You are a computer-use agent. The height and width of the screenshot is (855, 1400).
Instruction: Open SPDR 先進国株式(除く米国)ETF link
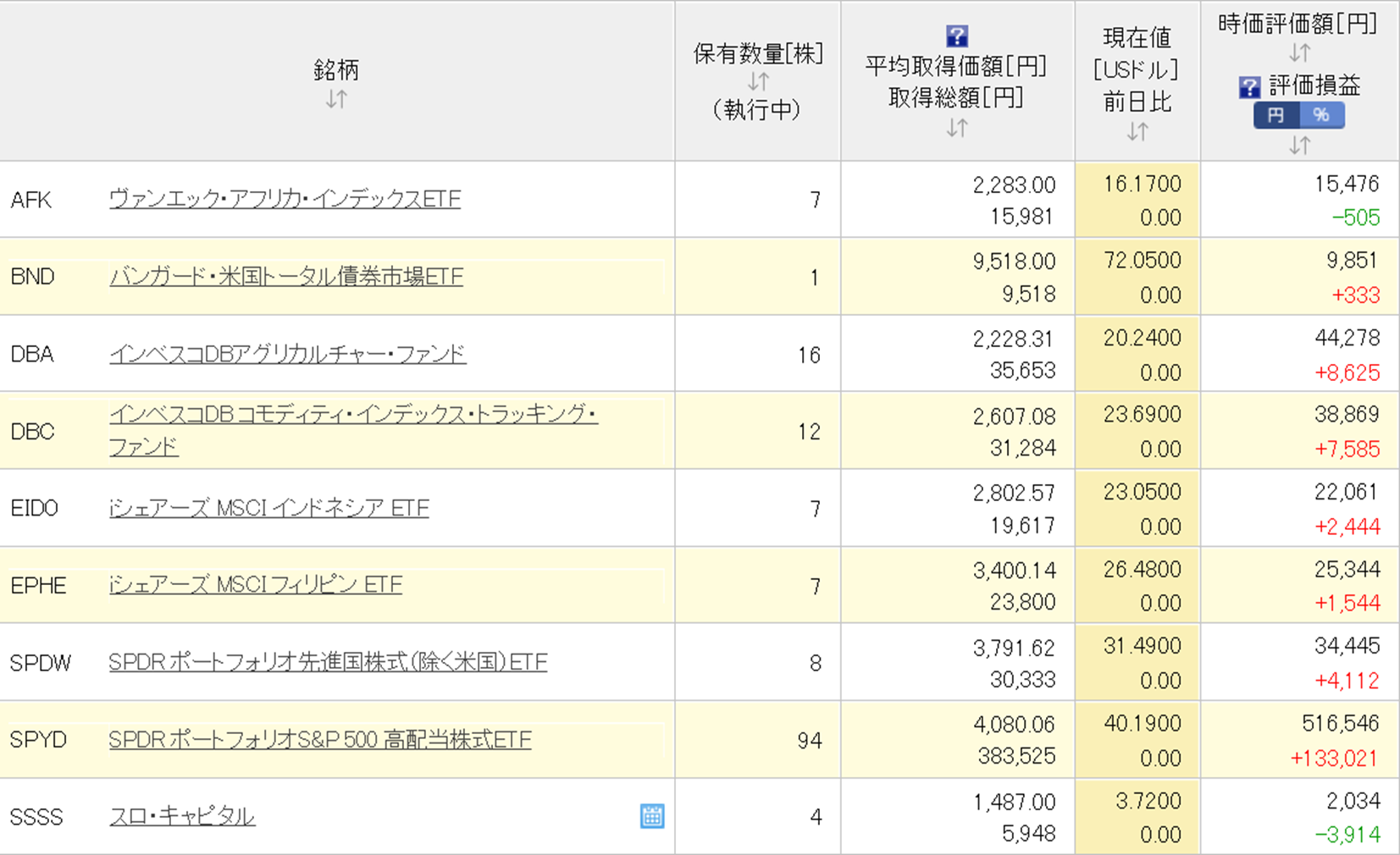pos(328,662)
